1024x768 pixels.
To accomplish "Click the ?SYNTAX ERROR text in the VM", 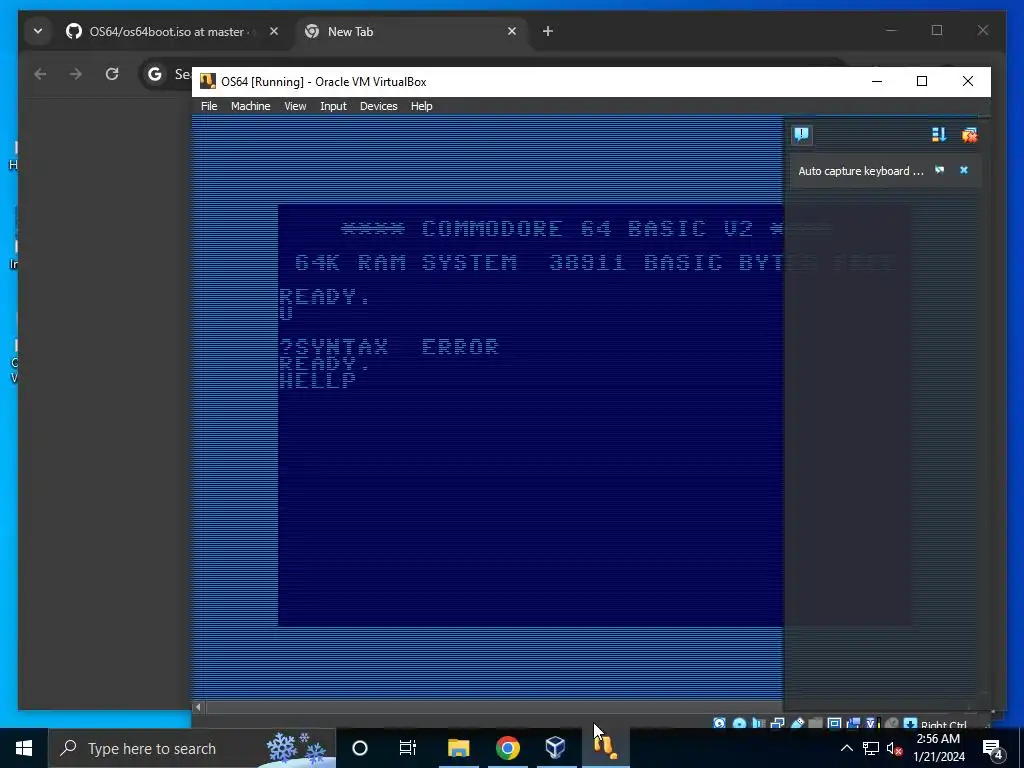I will (x=389, y=346).
